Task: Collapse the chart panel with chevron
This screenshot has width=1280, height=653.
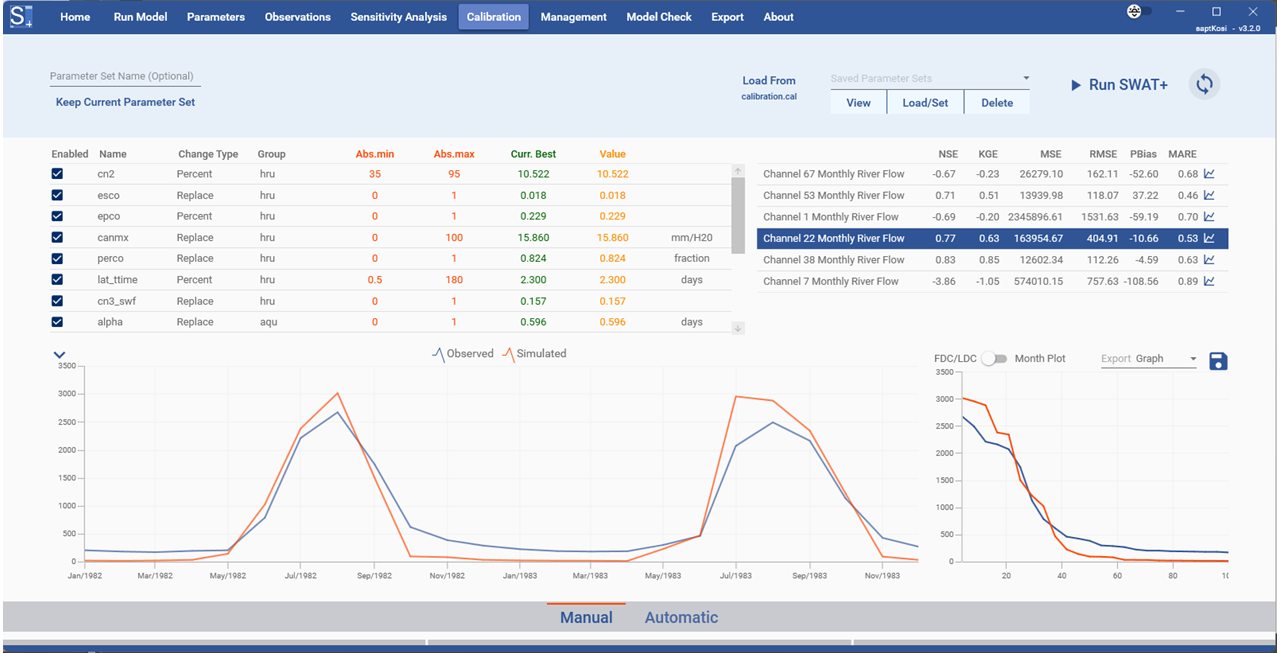Action: tap(59, 355)
